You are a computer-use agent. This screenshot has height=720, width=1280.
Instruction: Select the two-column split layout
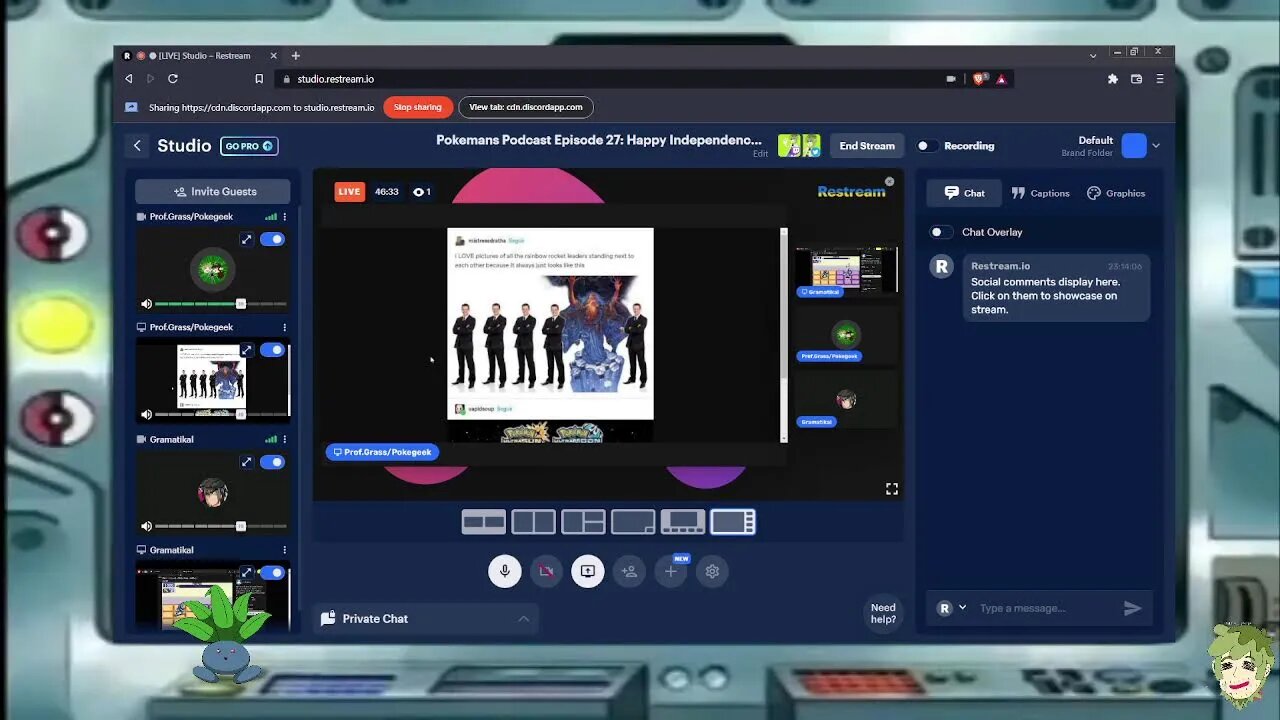coord(533,522)
